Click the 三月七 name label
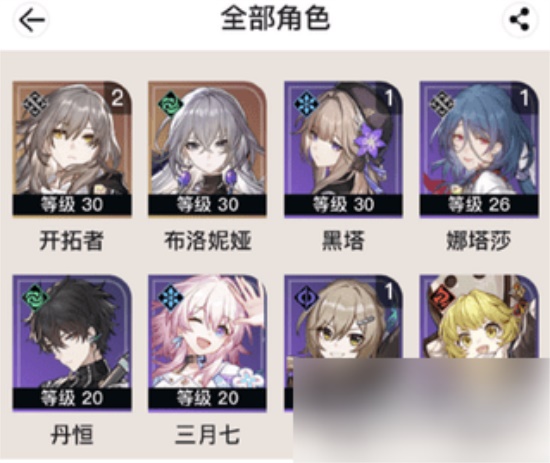This screenshot has width=550, height=463. point(207,435)
